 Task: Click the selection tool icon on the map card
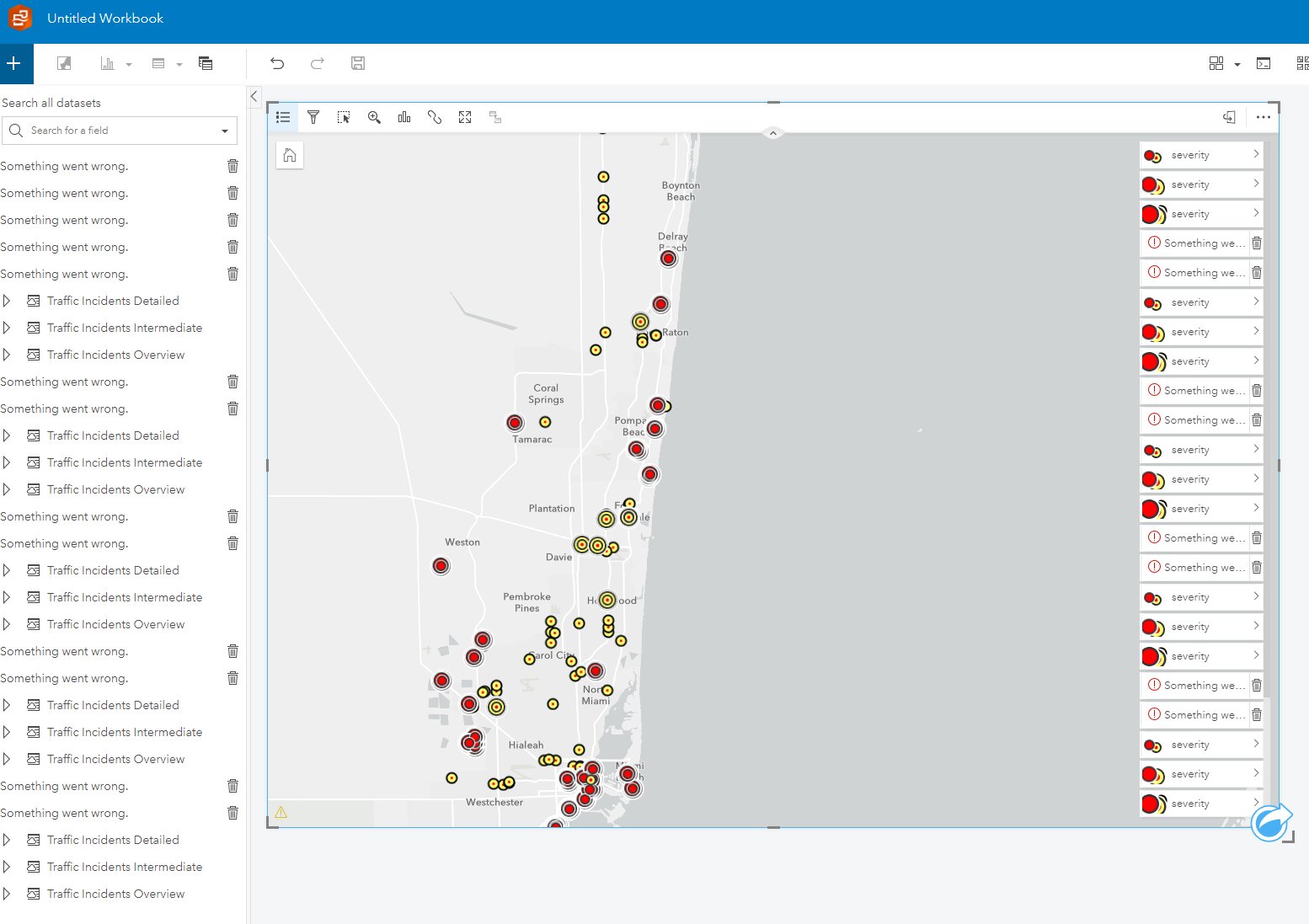(344, 117)
